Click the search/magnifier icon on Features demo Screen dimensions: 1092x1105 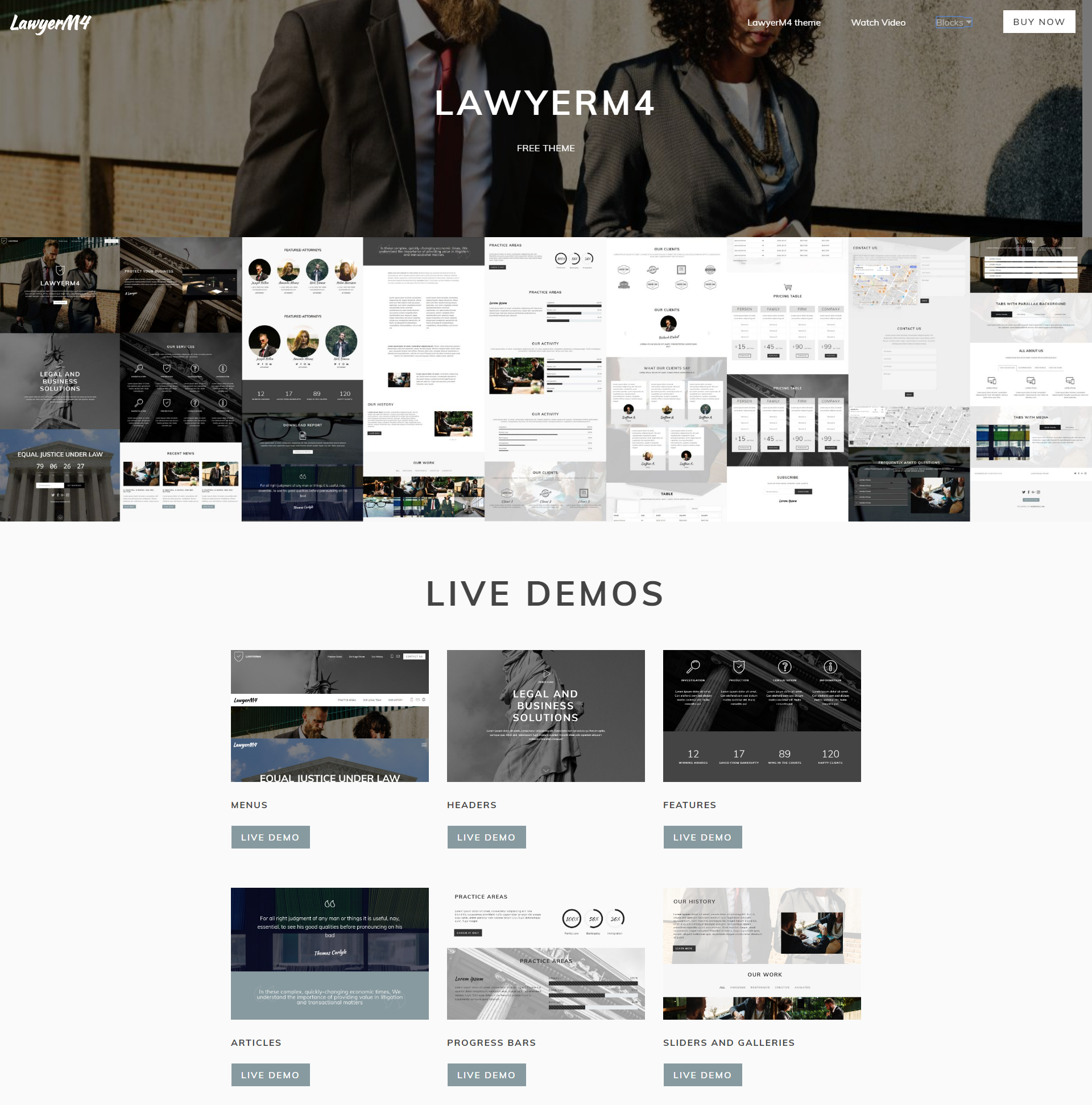(x=694, y=666)
